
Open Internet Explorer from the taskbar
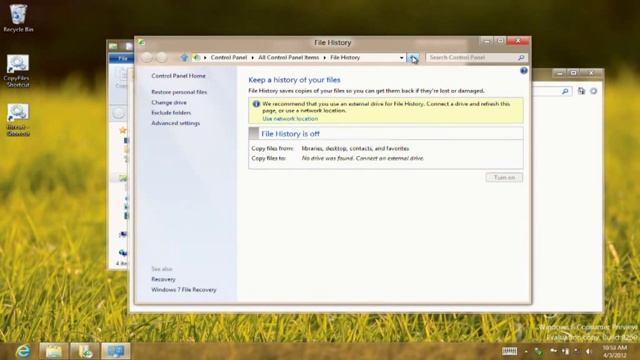pos(23,351)
